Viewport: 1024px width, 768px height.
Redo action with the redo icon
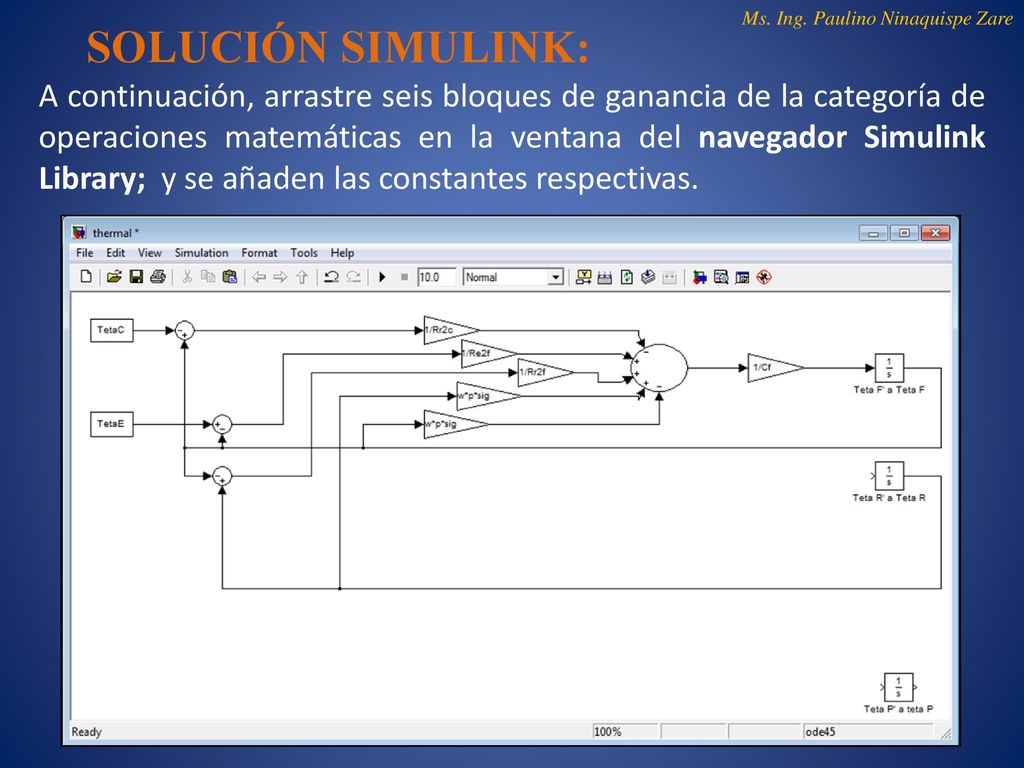(x=353, y=277)
